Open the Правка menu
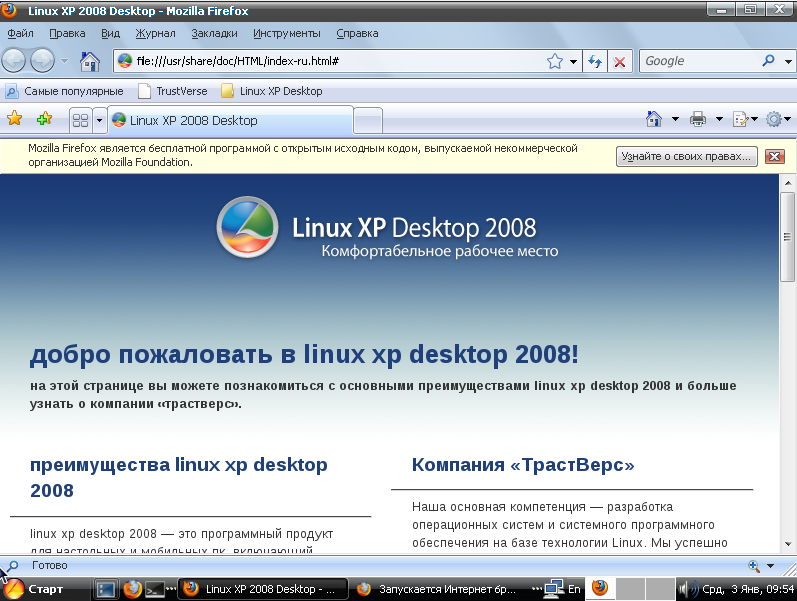797x601 pixels. click(x=67, y=34)
